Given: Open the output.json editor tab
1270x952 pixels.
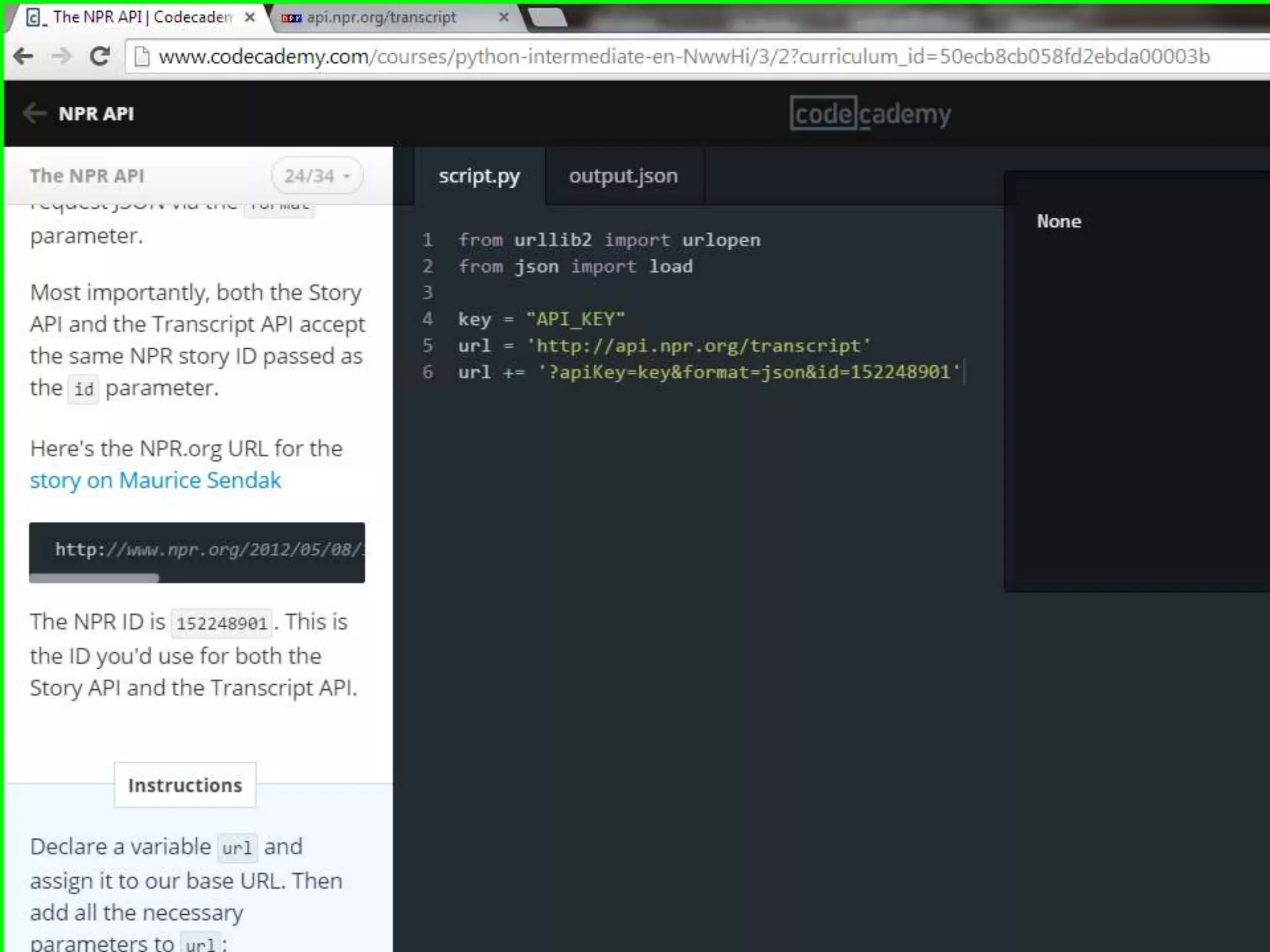Looking at the screenshot, I should [x=623, y=176].
